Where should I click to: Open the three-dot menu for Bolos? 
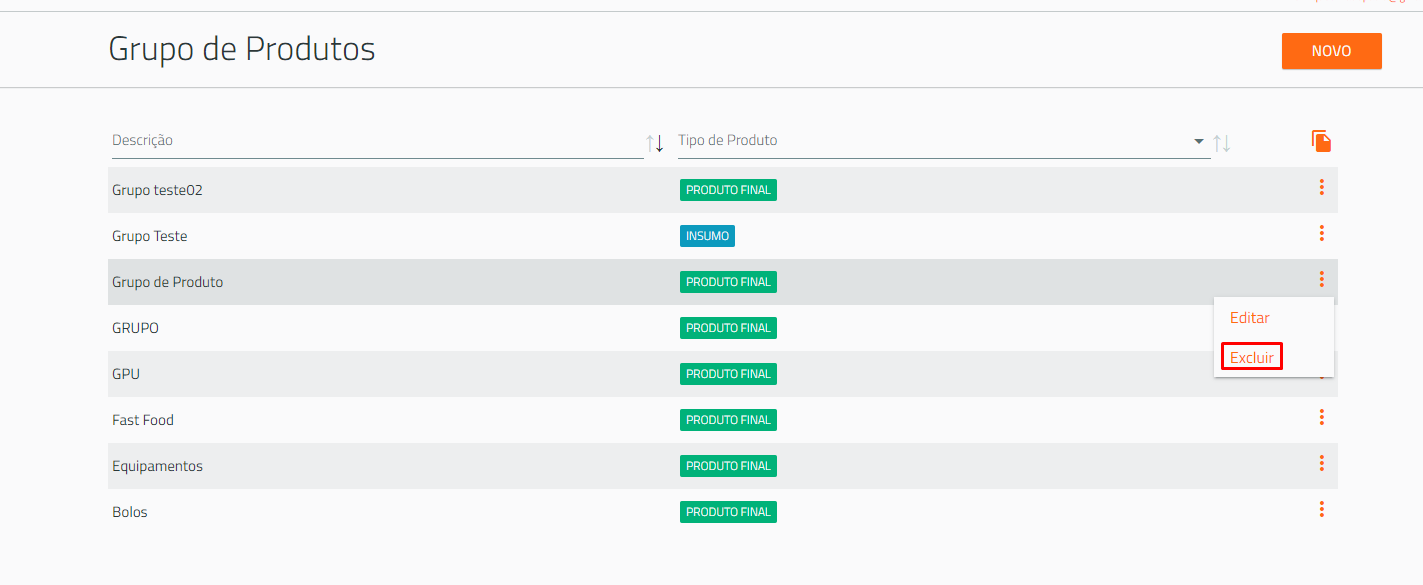pos(1321,509)
